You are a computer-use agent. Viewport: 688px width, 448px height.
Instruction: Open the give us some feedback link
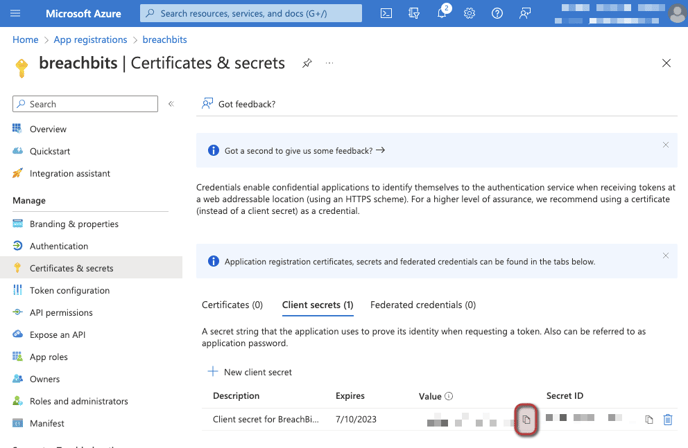pos(305,151)
